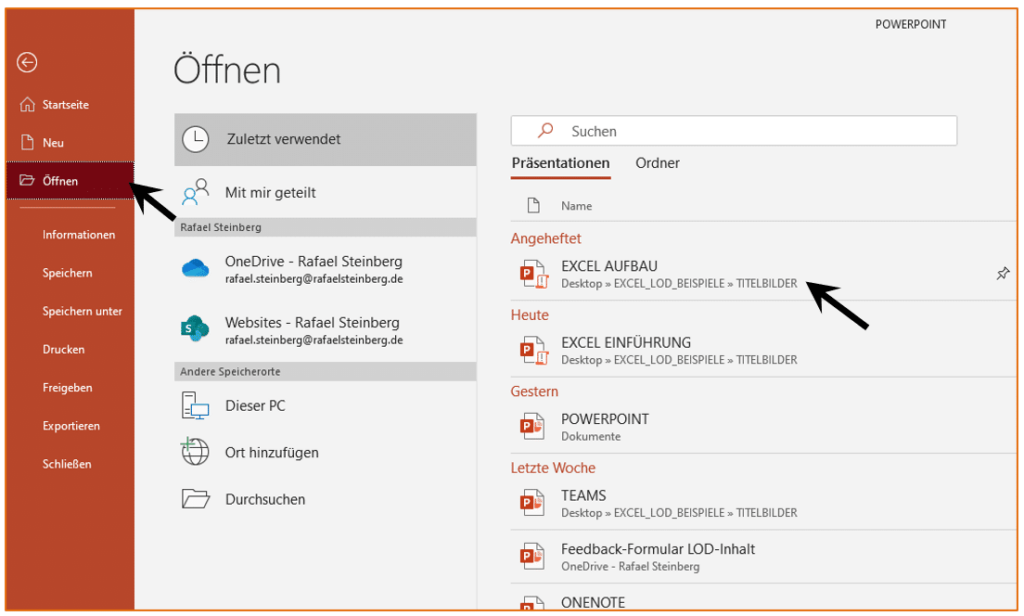The width and height of the screenshot is (1024, 616).
Task: Click the back arrow circle icon
Action: pos(27,63)
